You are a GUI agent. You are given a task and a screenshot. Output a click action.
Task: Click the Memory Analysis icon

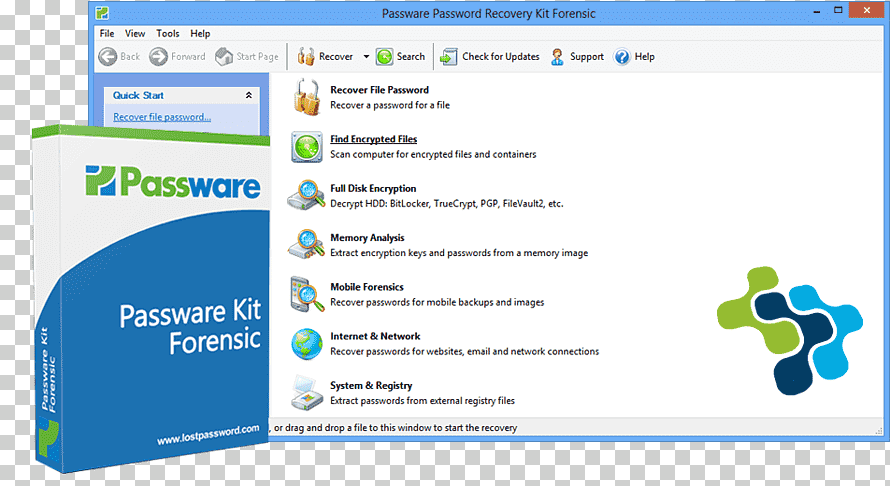click(x=307, y=245)
